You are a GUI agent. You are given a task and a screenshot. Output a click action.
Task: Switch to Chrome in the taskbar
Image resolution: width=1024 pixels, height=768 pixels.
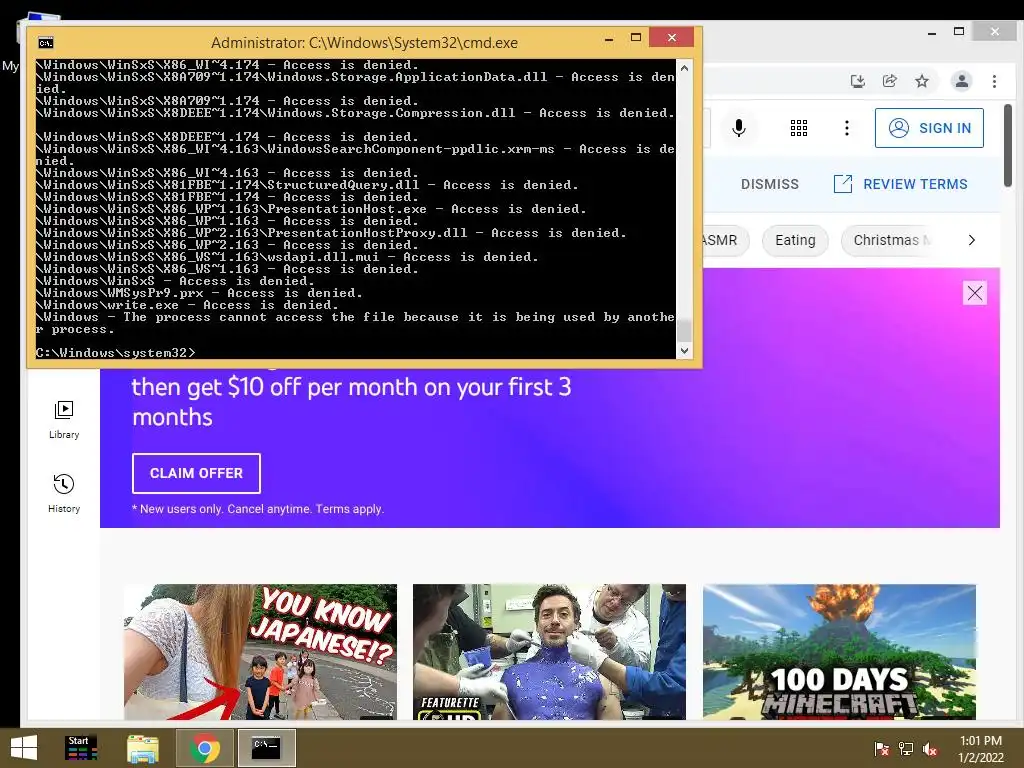point(204,748)
